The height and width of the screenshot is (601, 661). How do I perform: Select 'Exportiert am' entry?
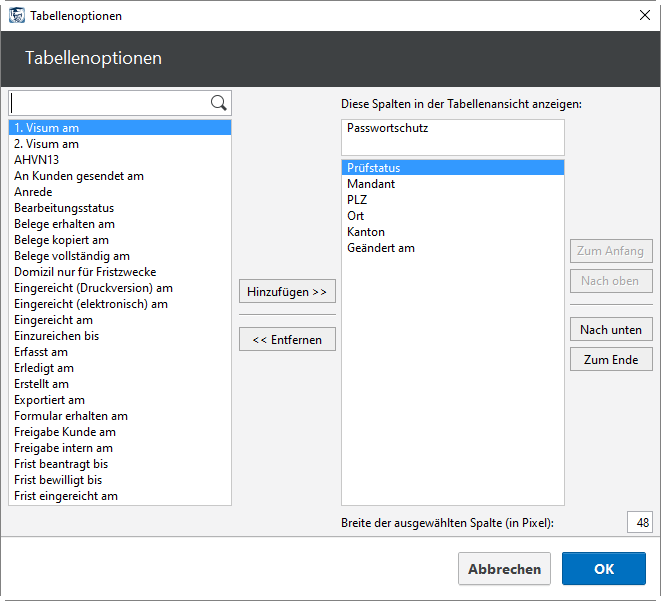pos(120,400)
